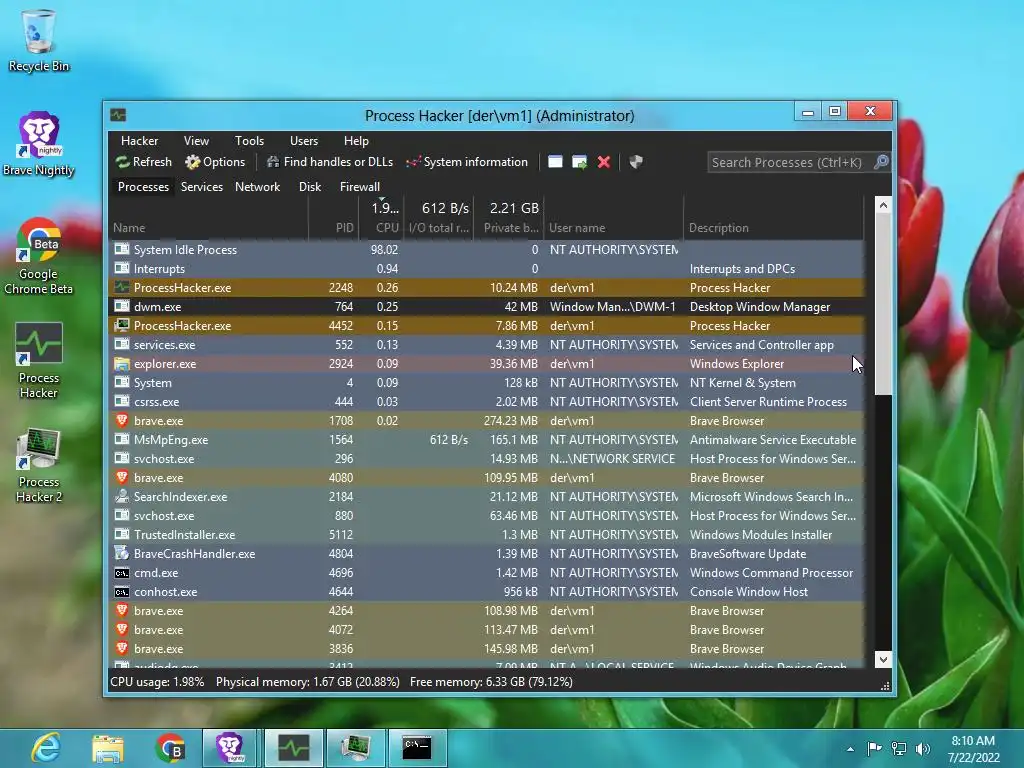Click the taskbar clock
The width and height of the screenshot is (1024, 768).
973,749
